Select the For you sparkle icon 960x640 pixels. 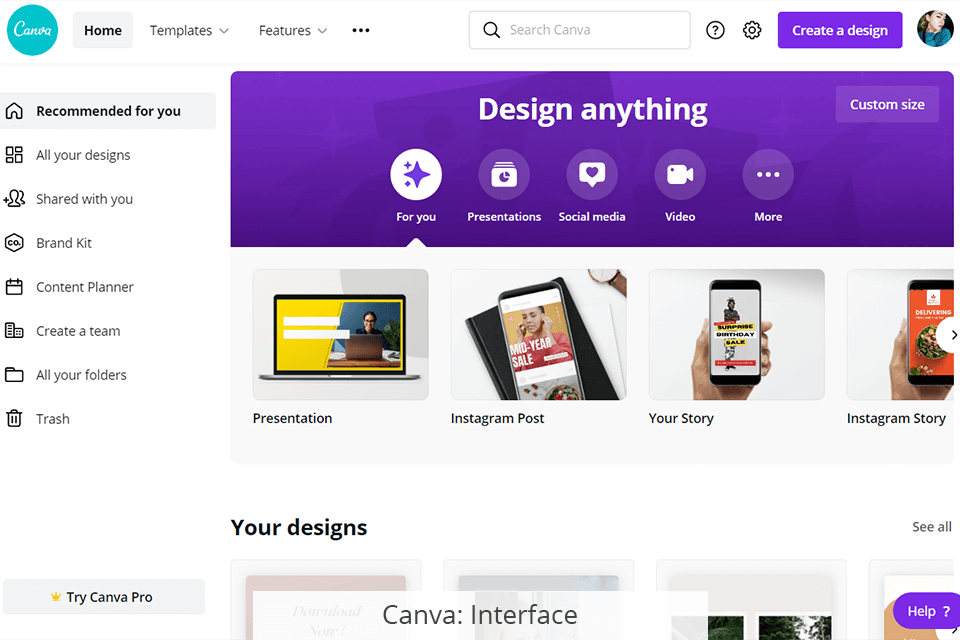click(x=416, y=175)
